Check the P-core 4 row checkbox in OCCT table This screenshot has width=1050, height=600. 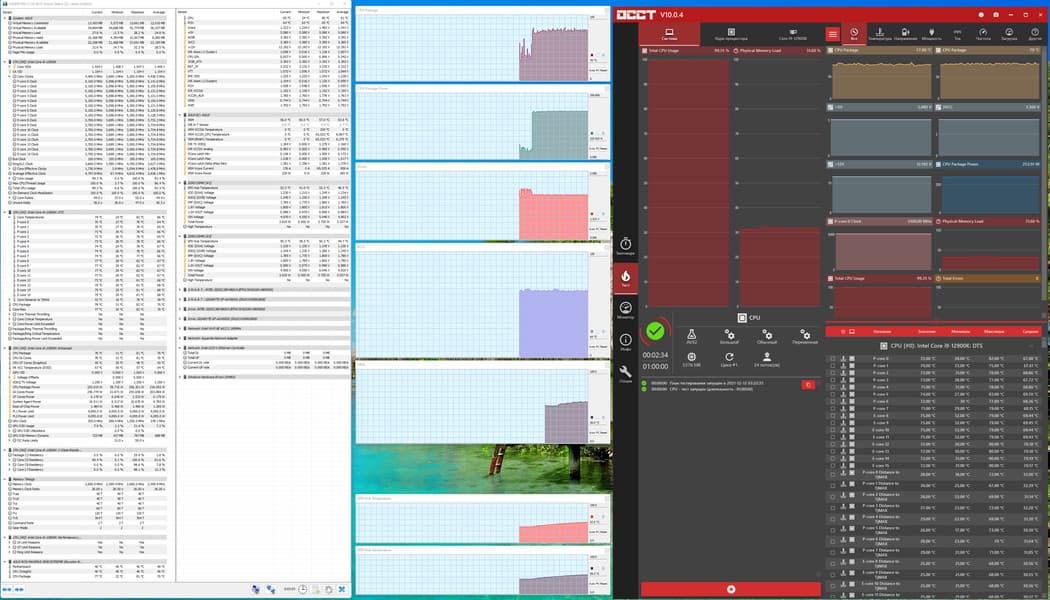tap(833, 387)
